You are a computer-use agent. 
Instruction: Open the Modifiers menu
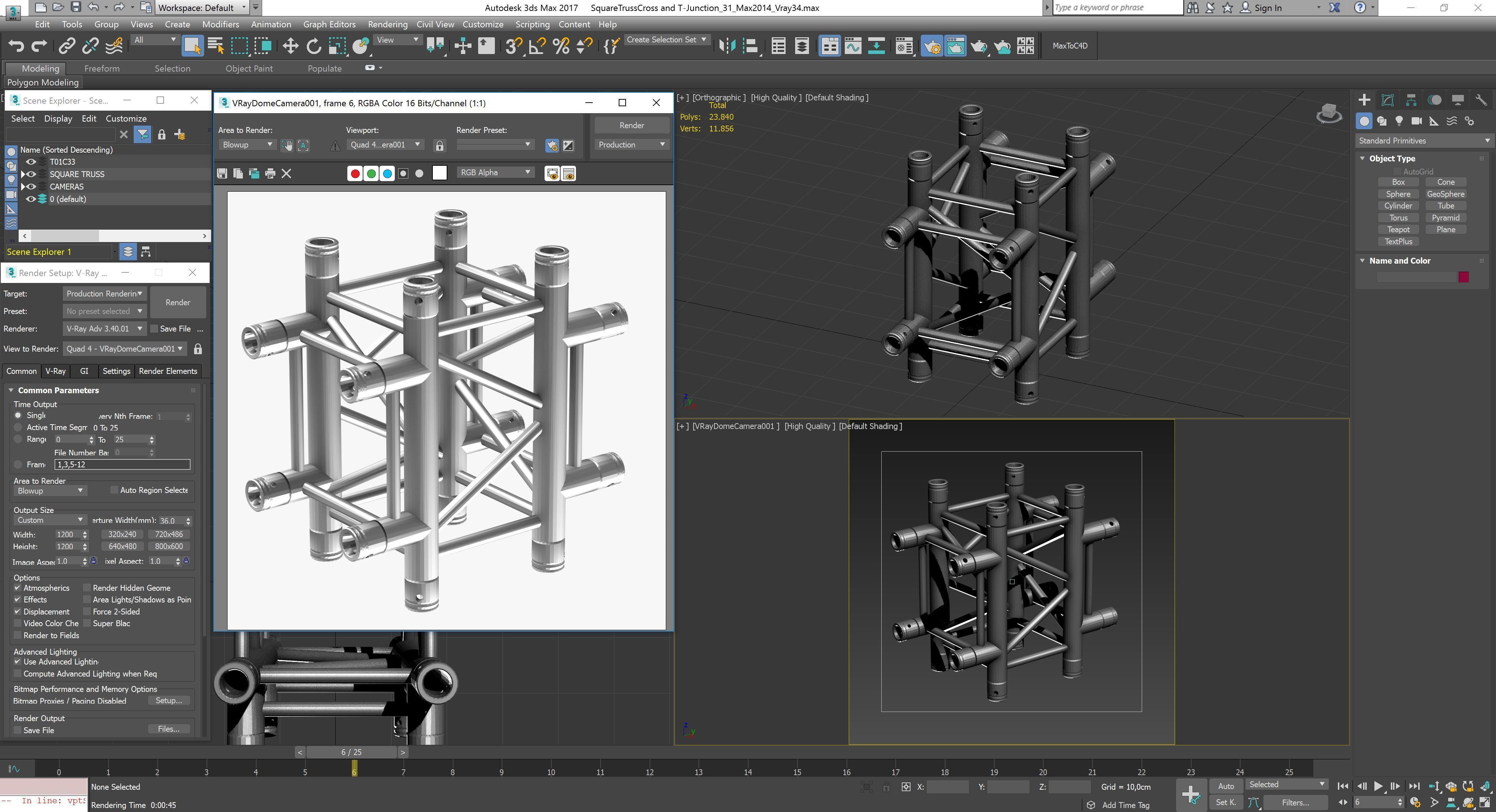(x=220, y=24)
